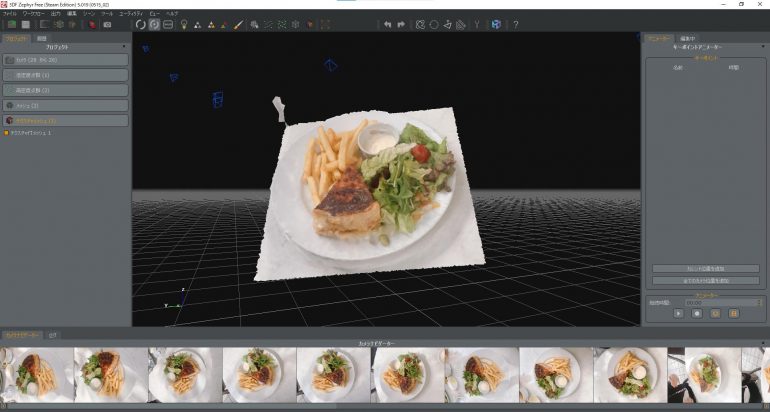Click the dense green dots icon
Viewport: 770px width, 412px height.
pos(282,25)
